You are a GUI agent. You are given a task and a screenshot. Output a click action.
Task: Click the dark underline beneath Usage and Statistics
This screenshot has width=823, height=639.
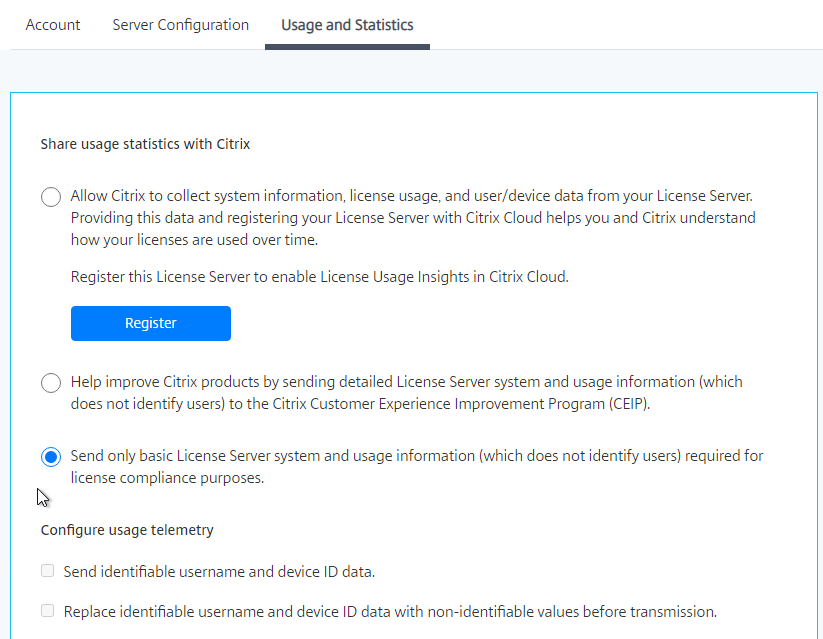pos(347,47)
